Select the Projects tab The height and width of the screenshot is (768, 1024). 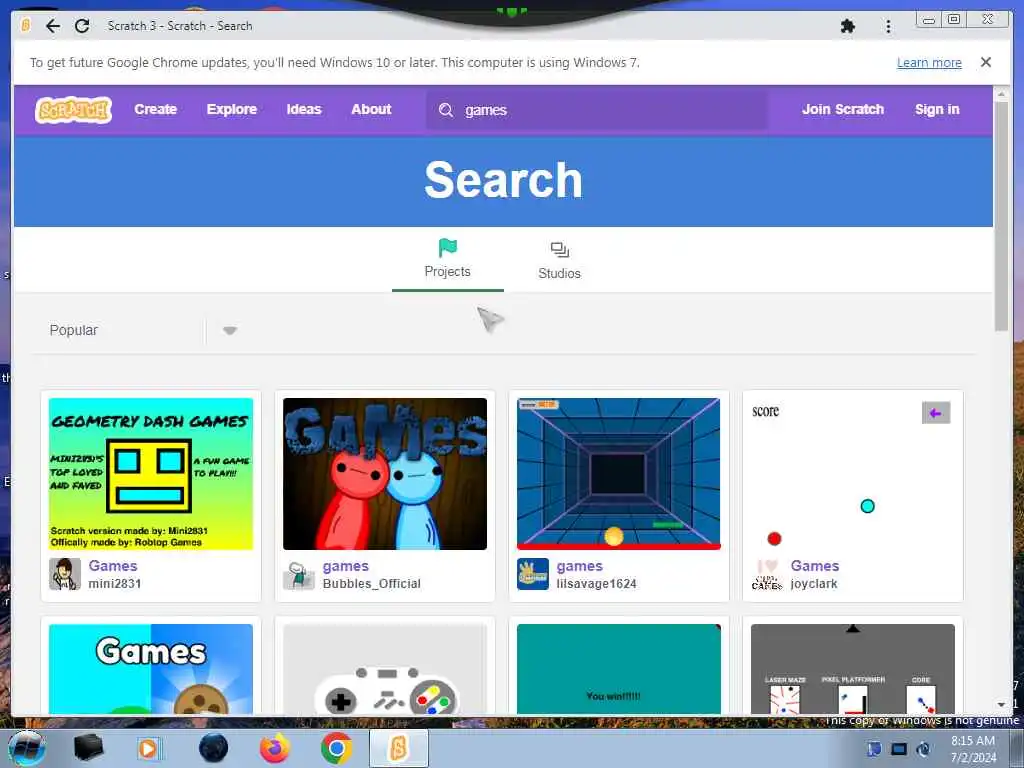tap(447, 260)
